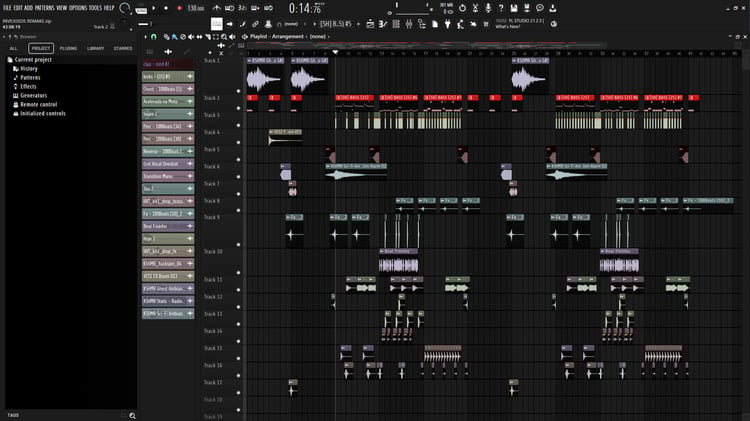Toggle the mute dot for Track 5

pyautogui.click(x=238, y=159)
